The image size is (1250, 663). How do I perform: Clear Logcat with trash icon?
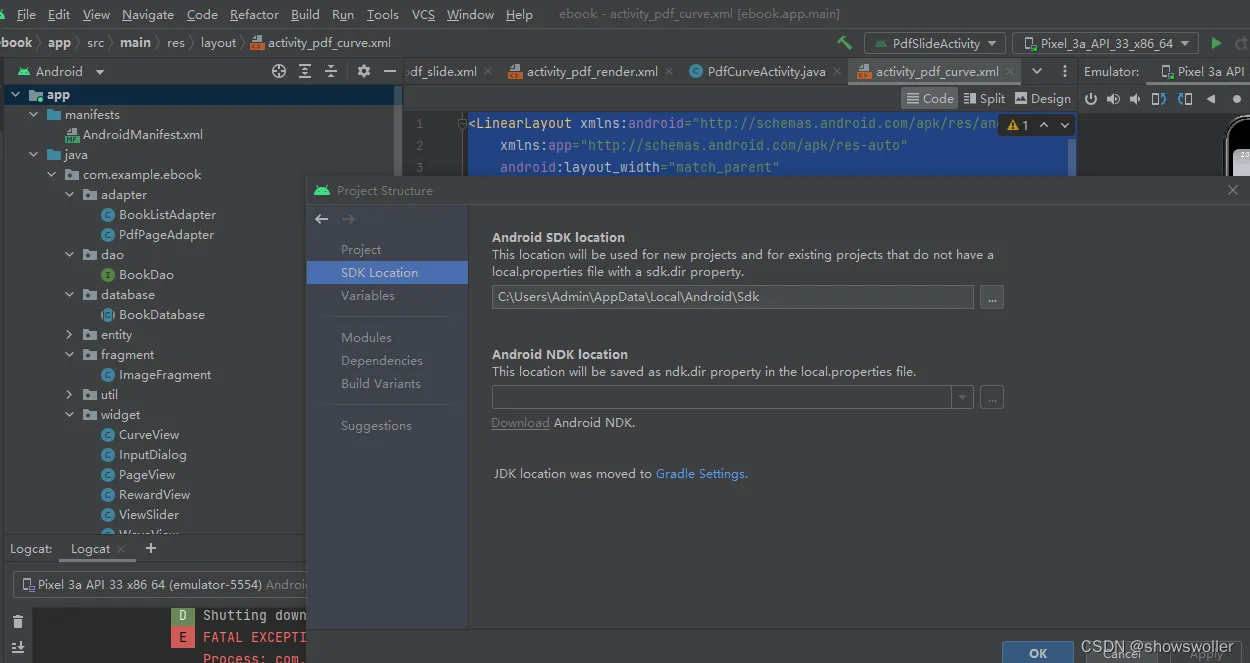coord(18,621)
